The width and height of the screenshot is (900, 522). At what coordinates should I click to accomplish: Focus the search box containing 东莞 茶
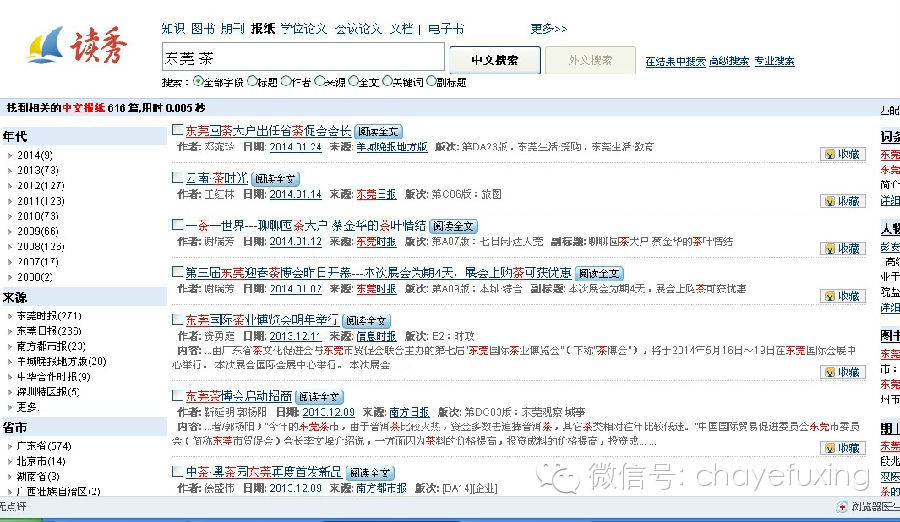coord(303,57)
